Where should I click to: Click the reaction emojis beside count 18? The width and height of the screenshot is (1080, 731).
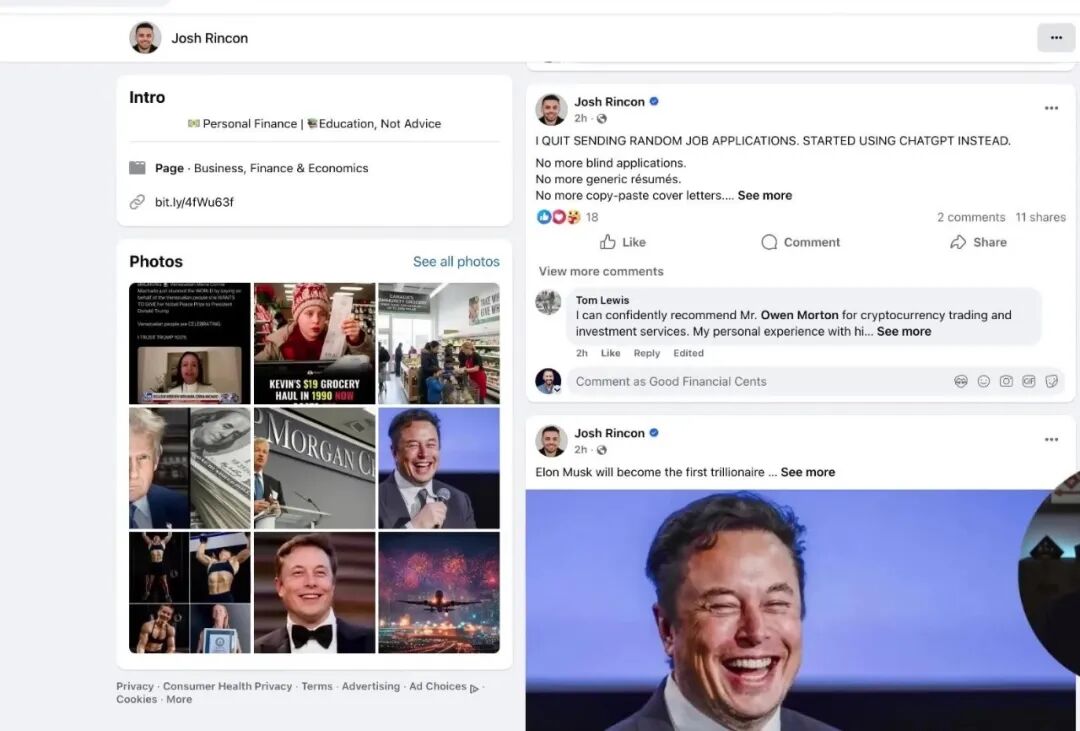click(x=558, y=217)
